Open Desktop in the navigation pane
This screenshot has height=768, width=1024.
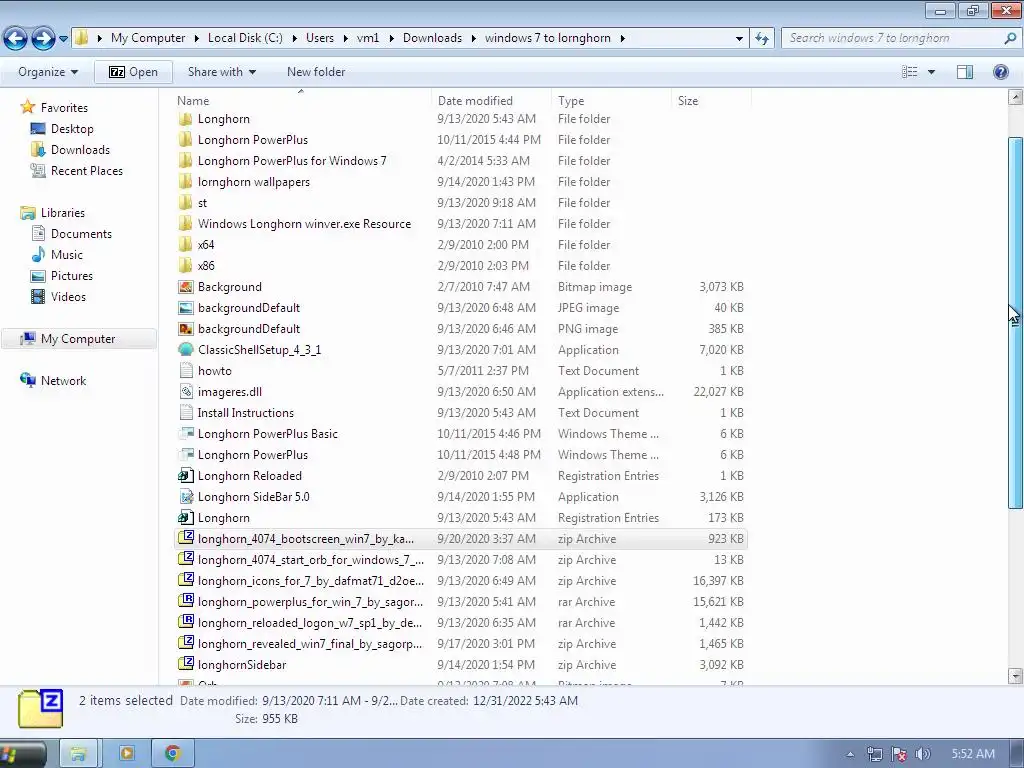(72, 129)
